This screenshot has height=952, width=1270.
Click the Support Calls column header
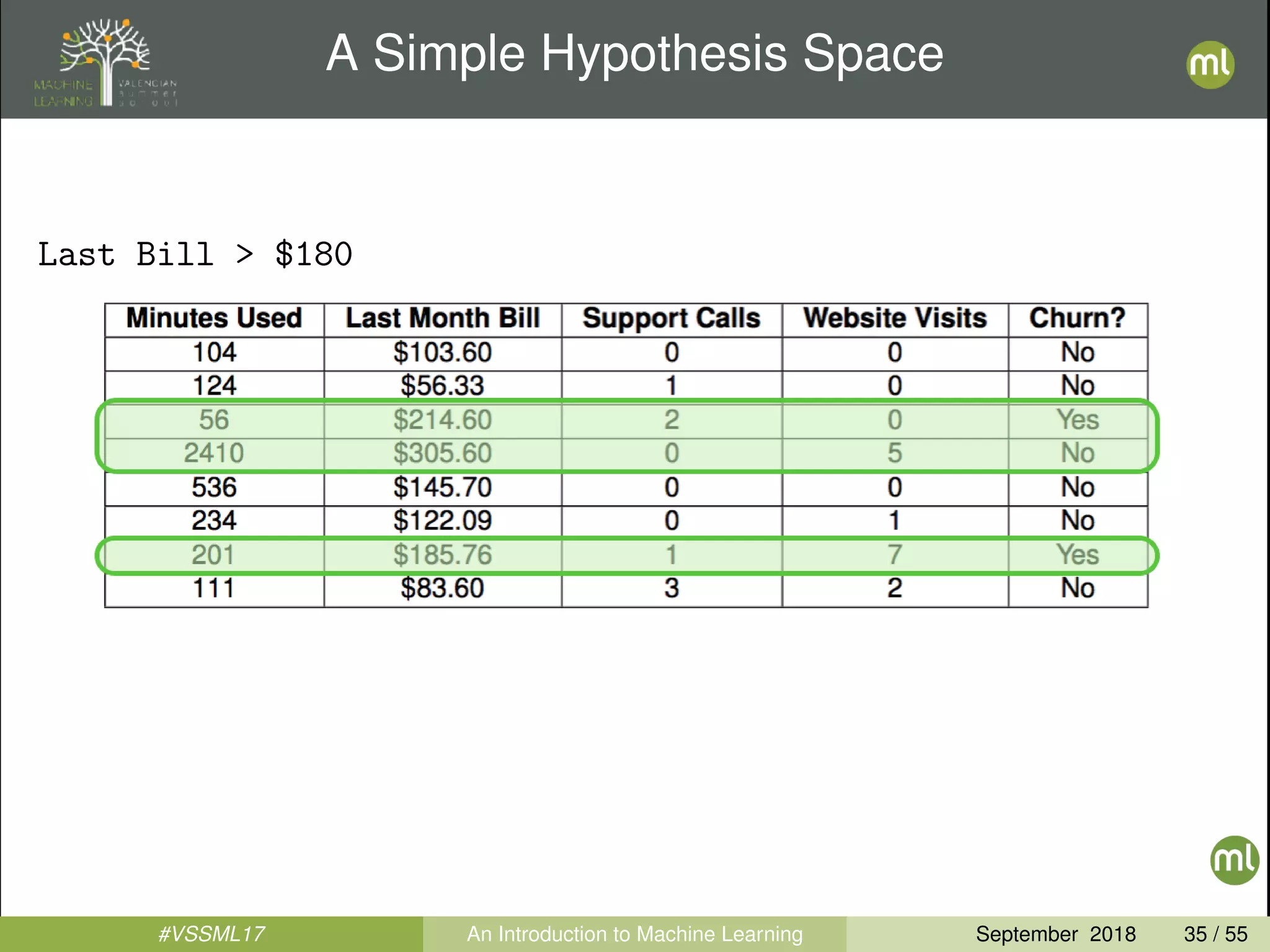[672, 319]
